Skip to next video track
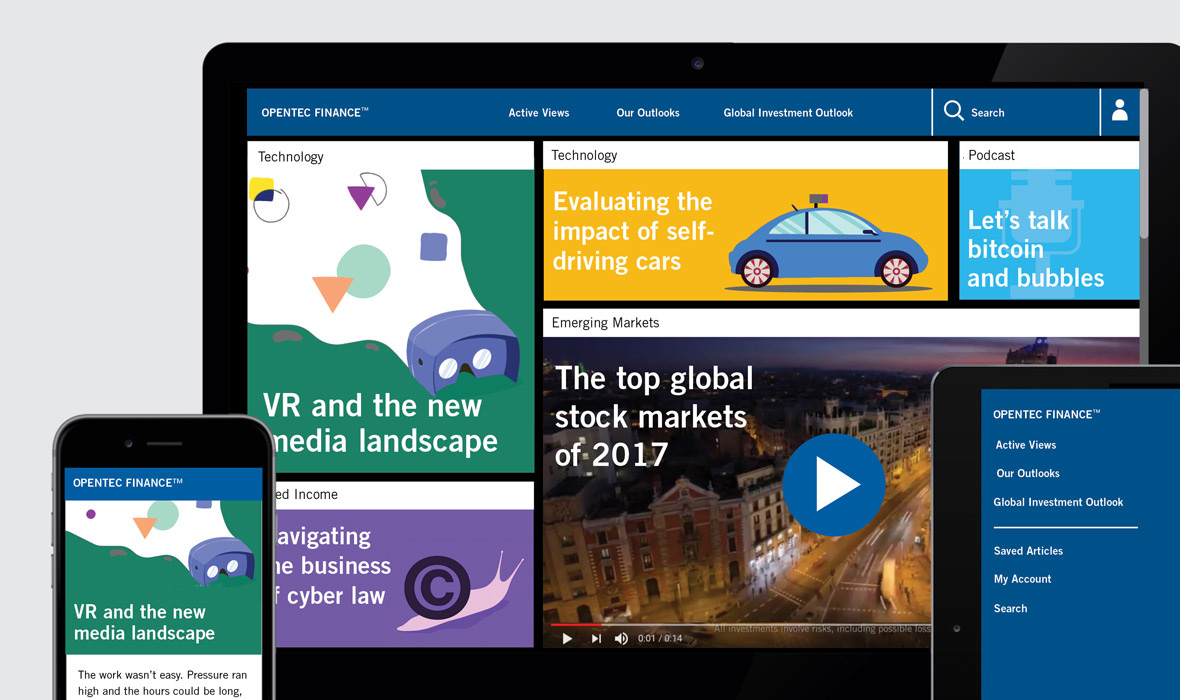Image resolution: width=1180 pixels, height=700 pixels. click(596, 638)
